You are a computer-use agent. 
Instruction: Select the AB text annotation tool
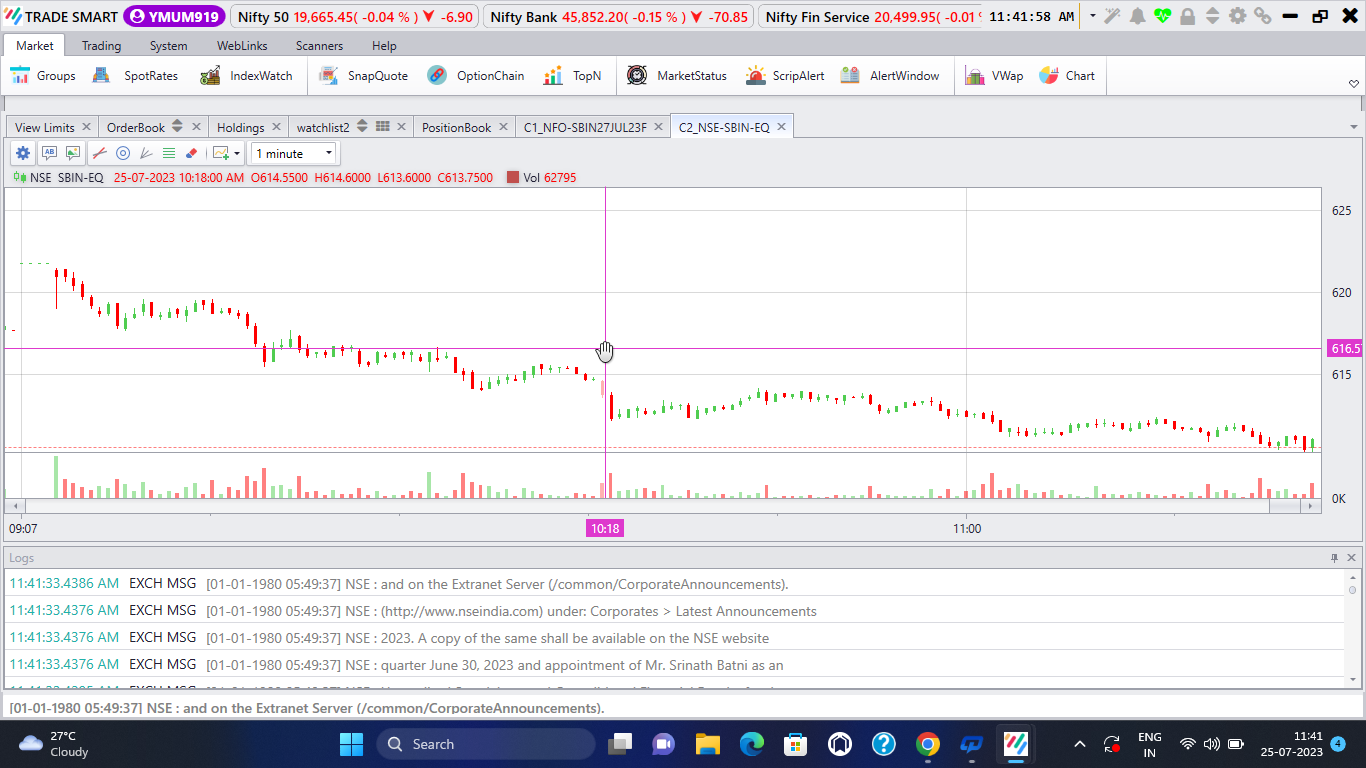click(49, 153)
